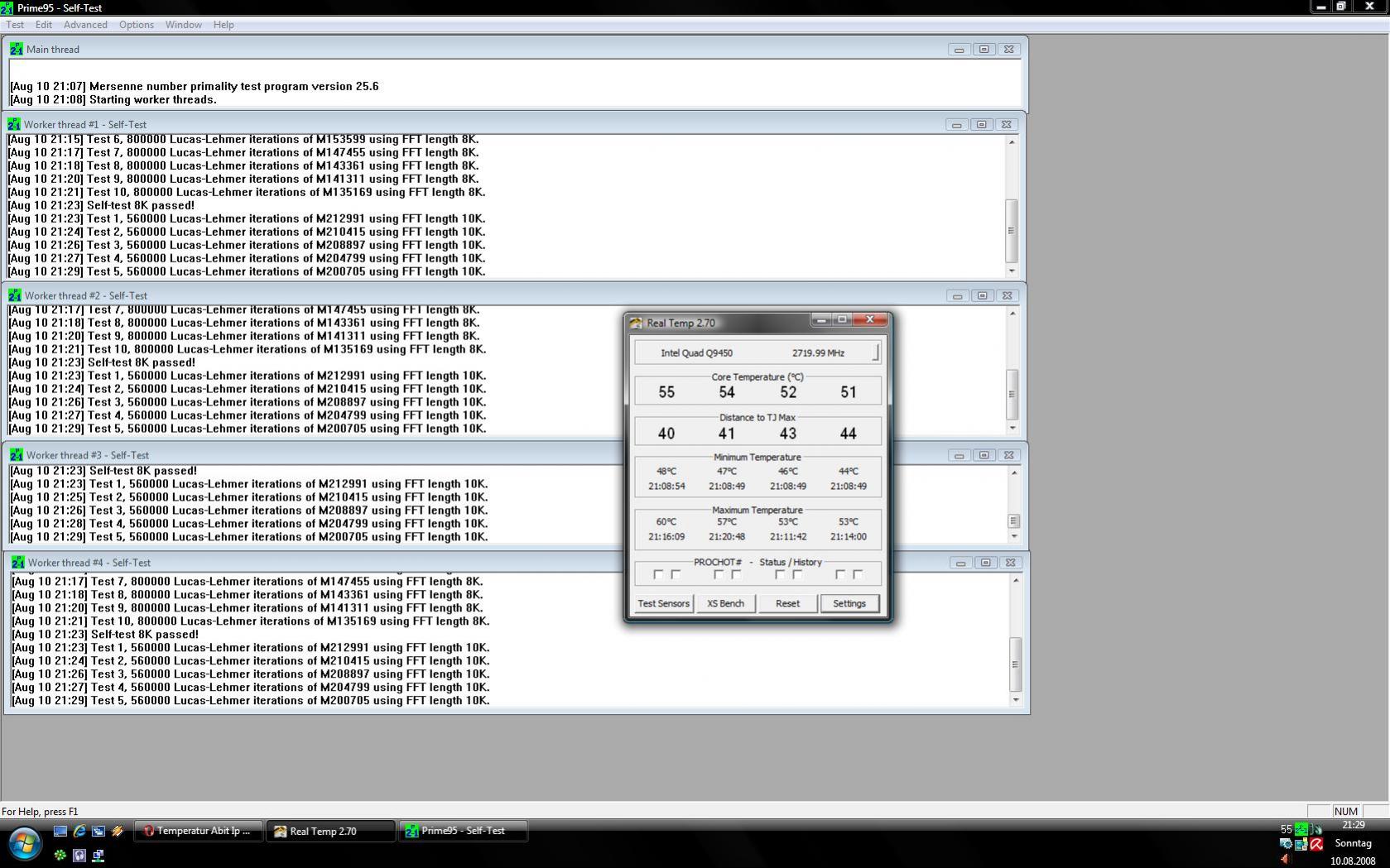The height and width of the screenshot is (868, 1390).
Task: Click Prime95 title bar application icon
Action: pyautogui.click(x=7, y=7)
